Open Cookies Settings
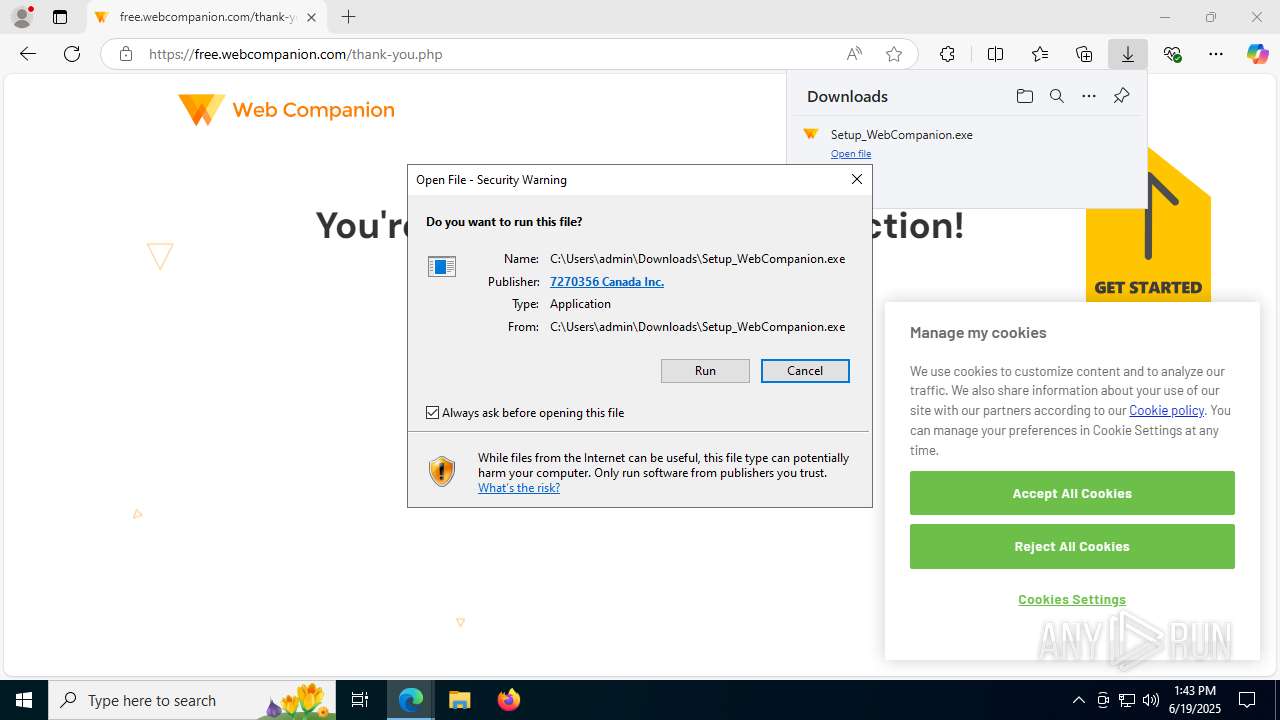Screen dimensions: 1280x720 (x=1072, y=600)
